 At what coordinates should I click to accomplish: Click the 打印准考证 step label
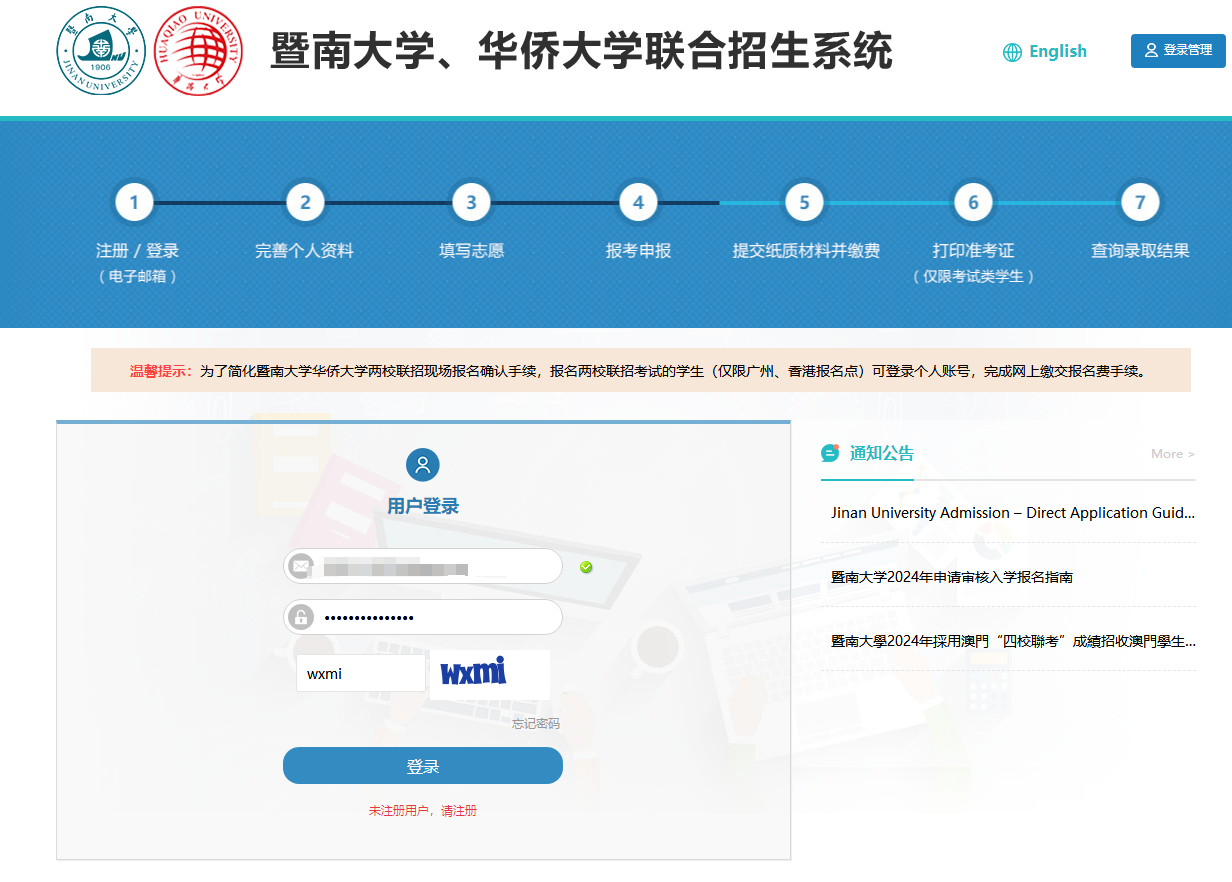click(x=973, y=251)
